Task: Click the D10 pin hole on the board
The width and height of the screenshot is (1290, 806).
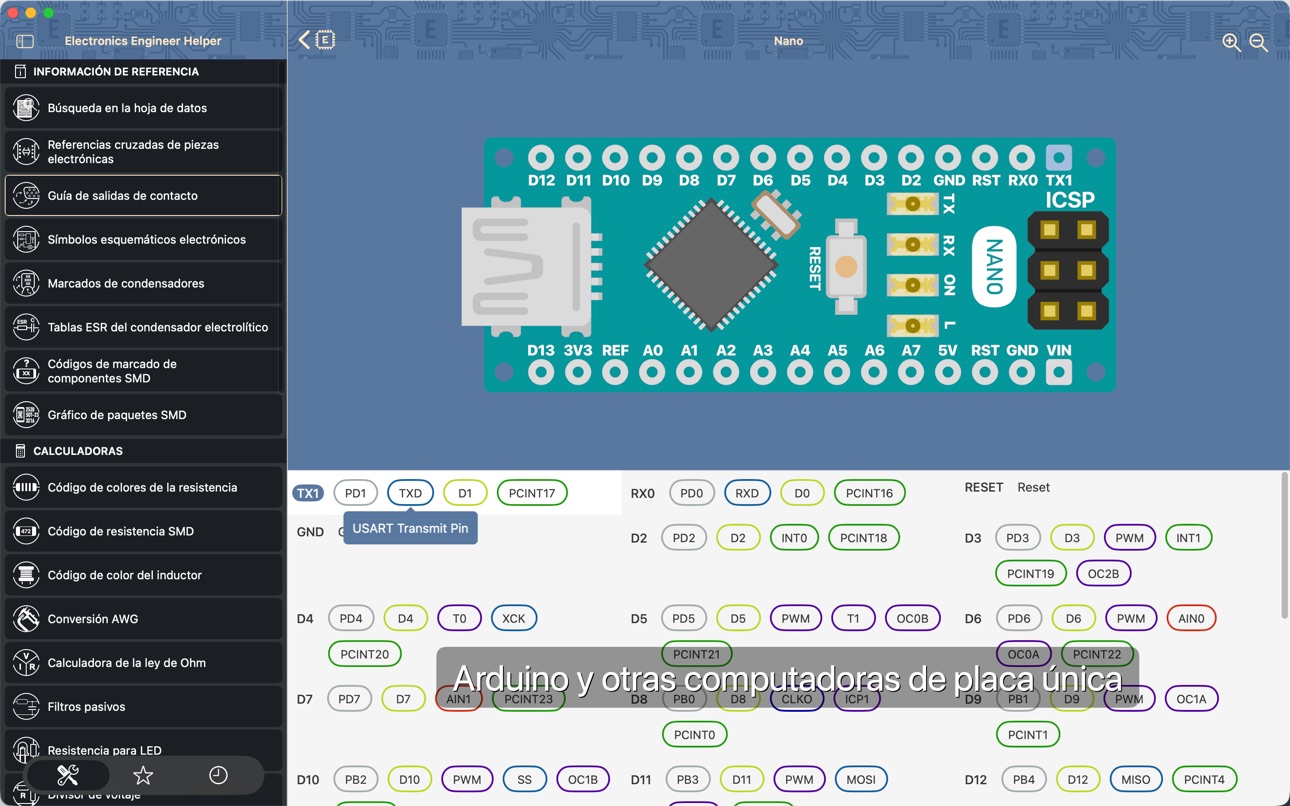Action: (x=615, y=157)
